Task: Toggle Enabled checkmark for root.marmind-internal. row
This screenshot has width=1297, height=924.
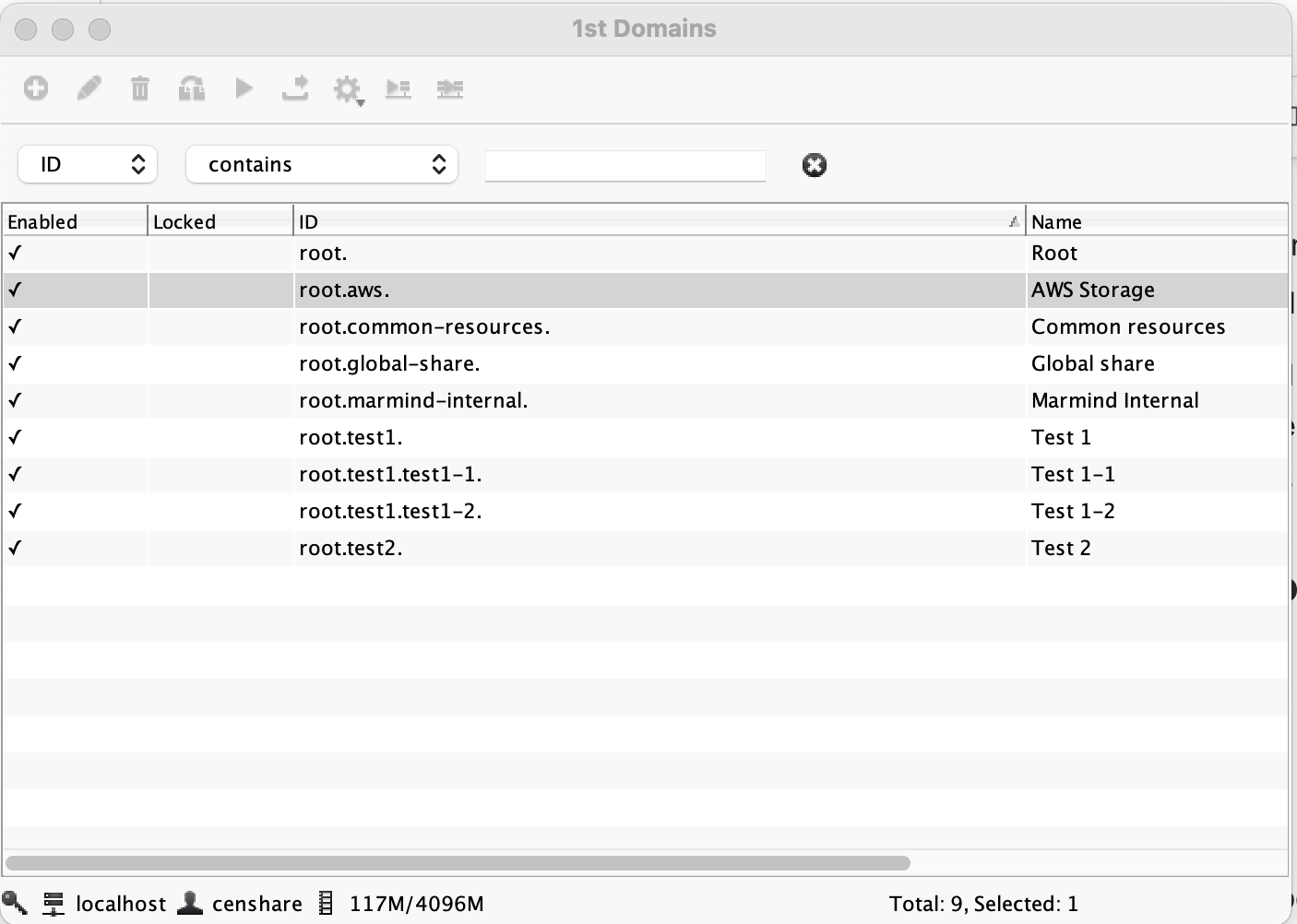Action: tap(15, 400)
